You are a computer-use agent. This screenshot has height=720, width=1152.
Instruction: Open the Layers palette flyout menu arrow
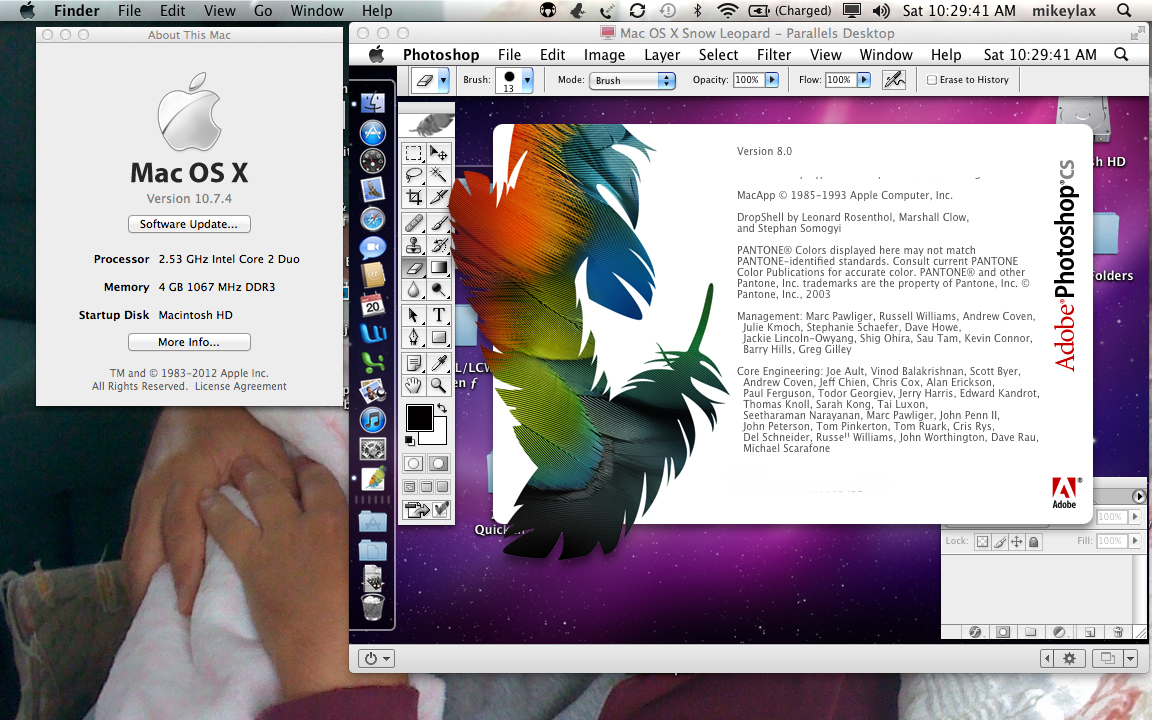pyautogui.click(x=1139, y=497)
